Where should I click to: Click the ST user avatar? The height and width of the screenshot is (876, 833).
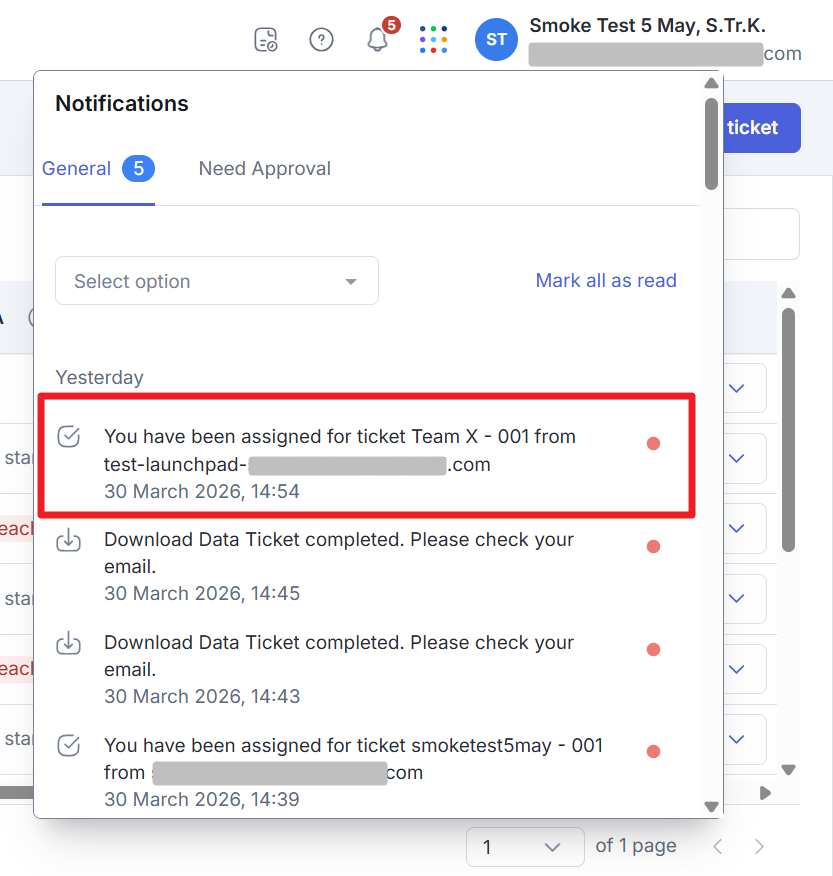(496, 40)
